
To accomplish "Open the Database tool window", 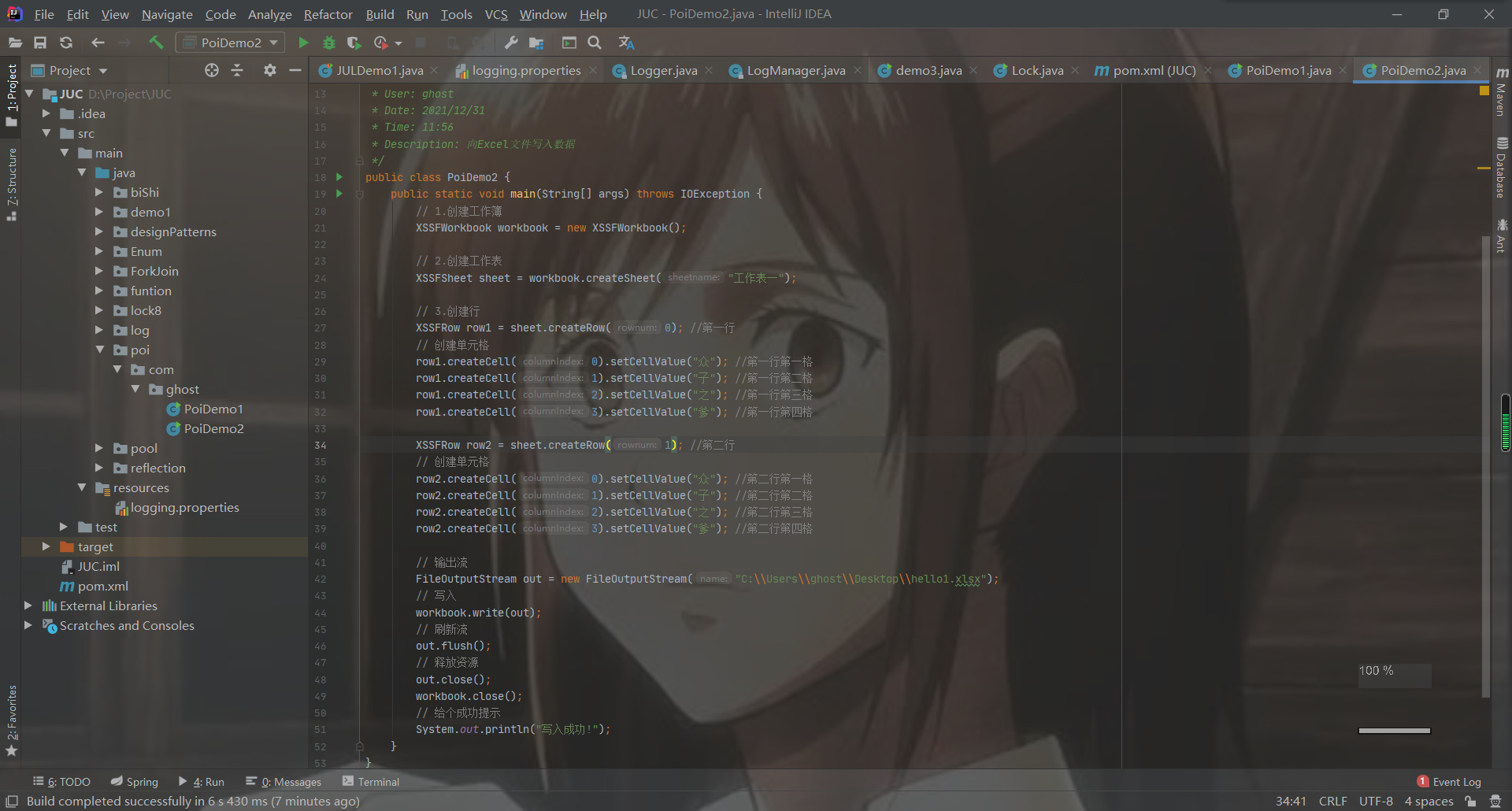I will click(1502, 168).
